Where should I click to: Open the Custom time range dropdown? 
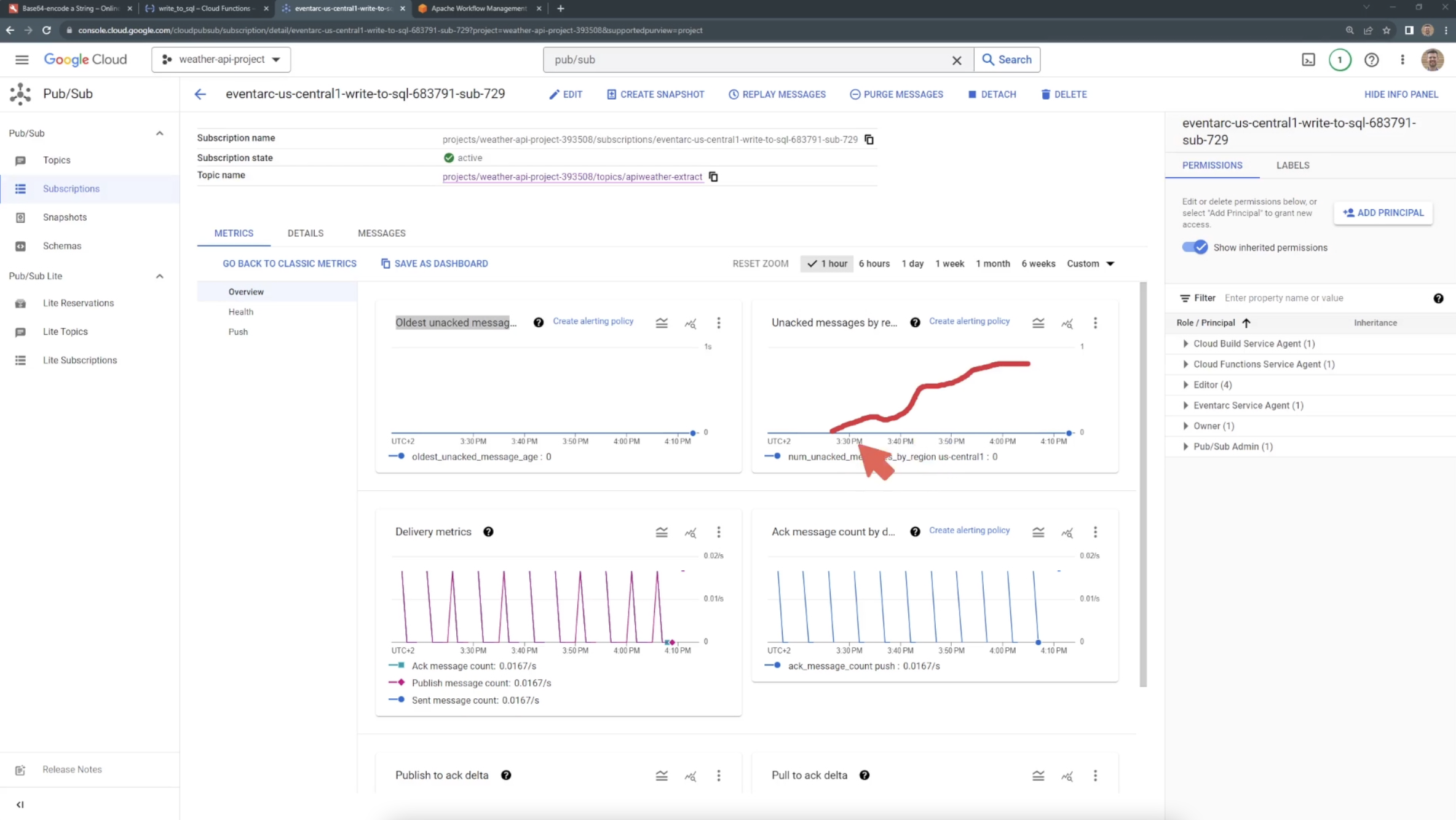click(1090, 263)
